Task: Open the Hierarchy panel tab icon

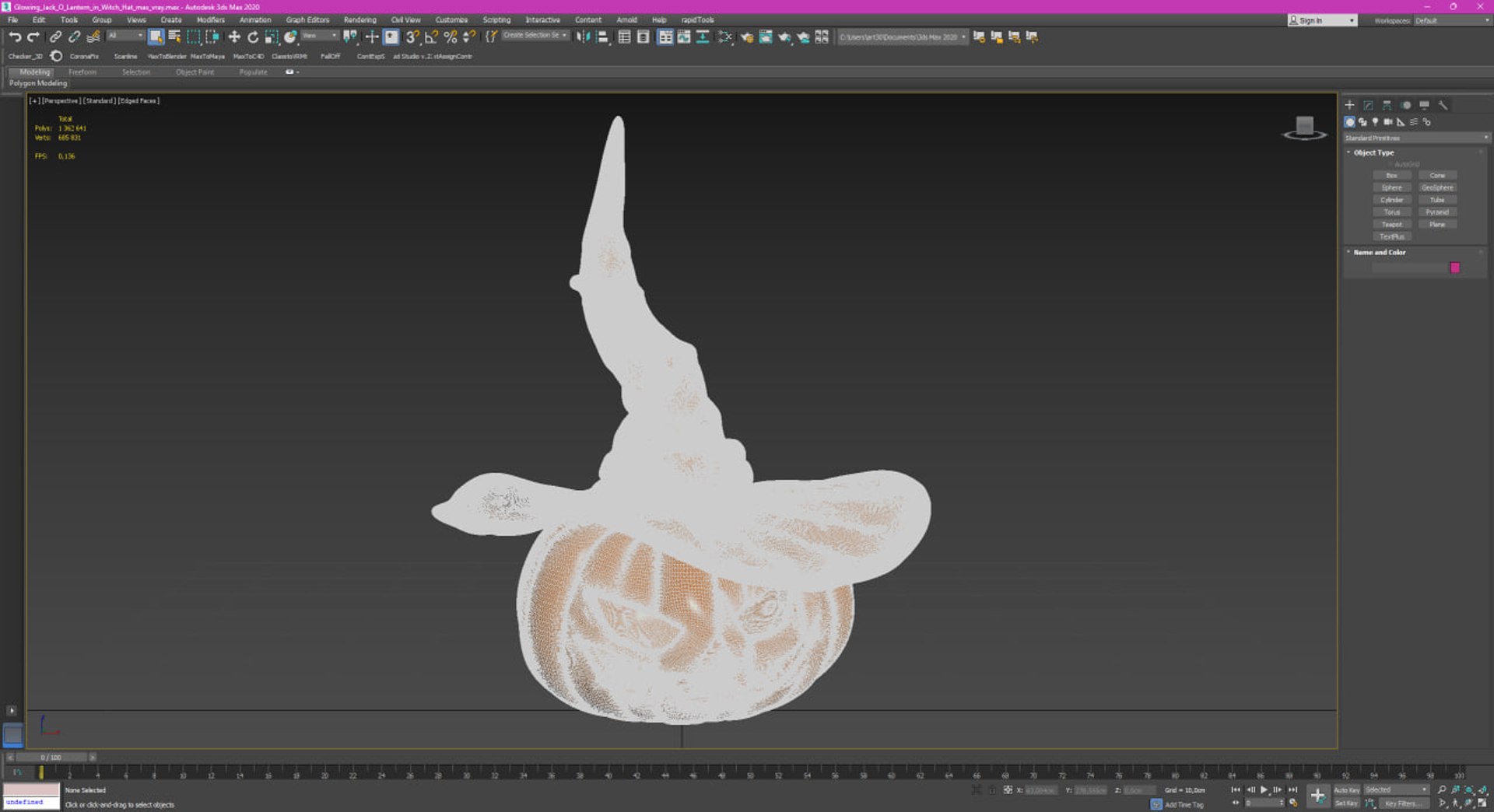Action: 1387,105
